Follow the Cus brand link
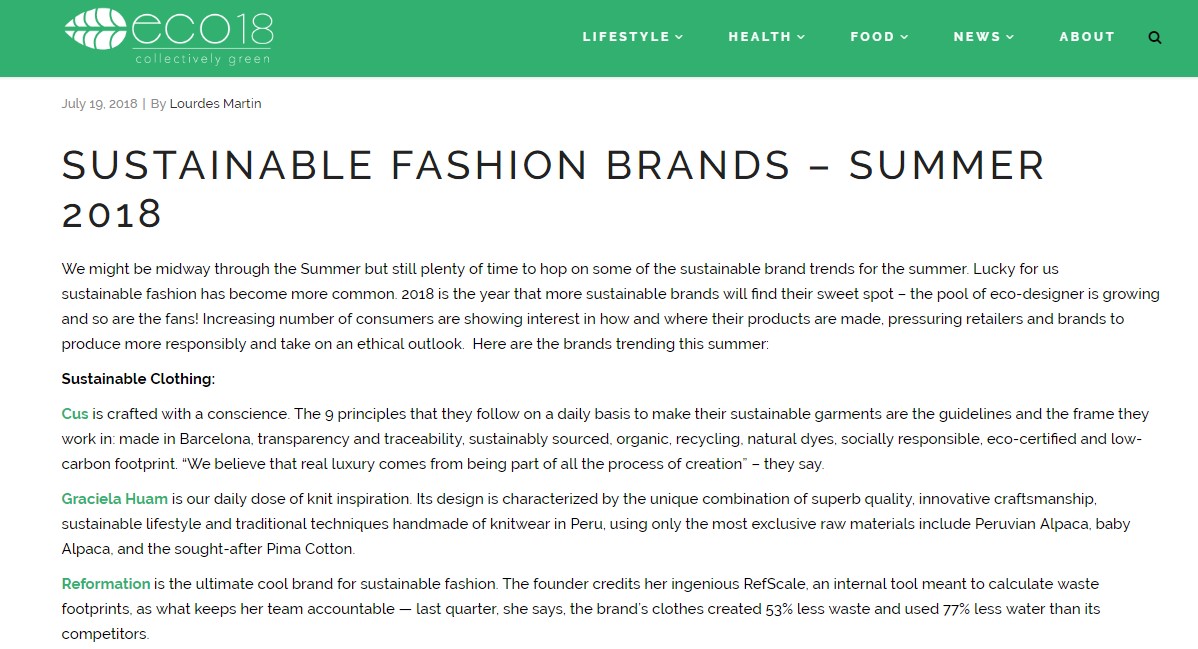This screenshot has width=1198, height=649. [x=75, y=414]
